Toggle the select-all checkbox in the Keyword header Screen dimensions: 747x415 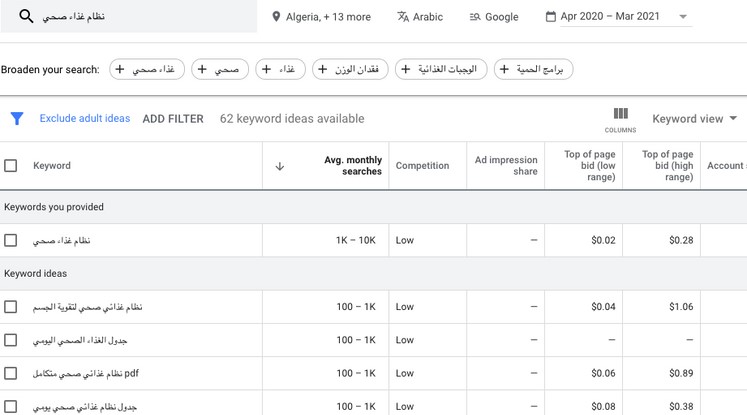[10, 165]
